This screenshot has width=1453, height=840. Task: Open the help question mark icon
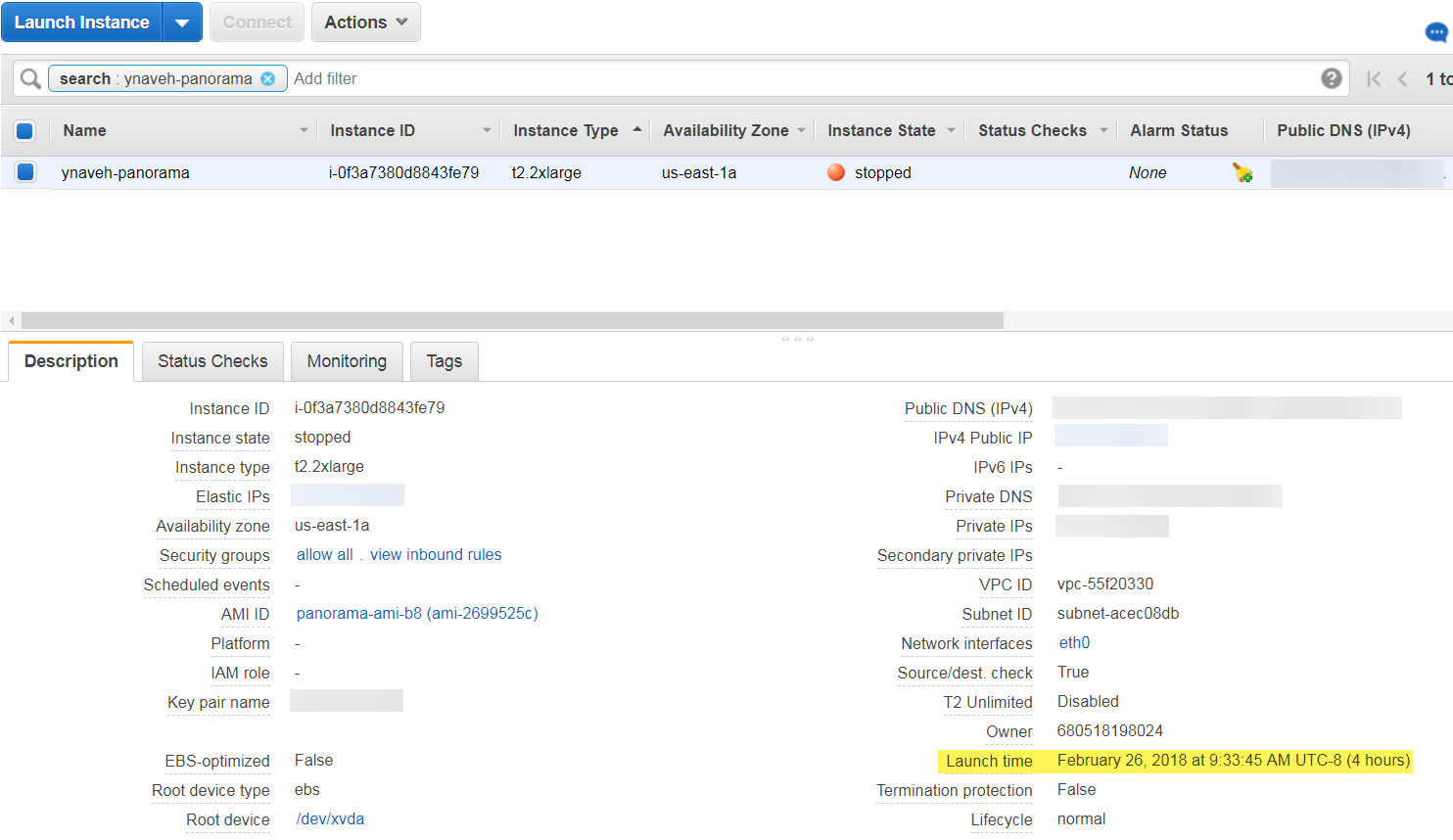point(1331,78)
